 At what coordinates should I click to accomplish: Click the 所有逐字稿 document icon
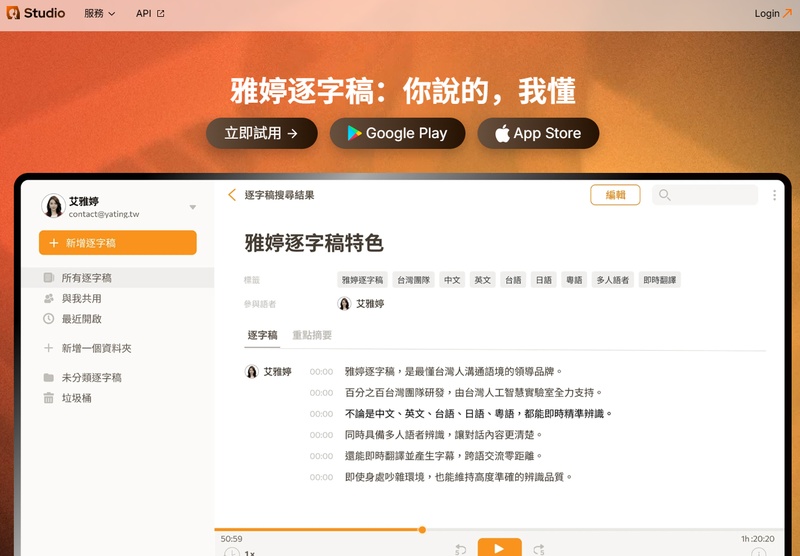(x=48, y=277)
